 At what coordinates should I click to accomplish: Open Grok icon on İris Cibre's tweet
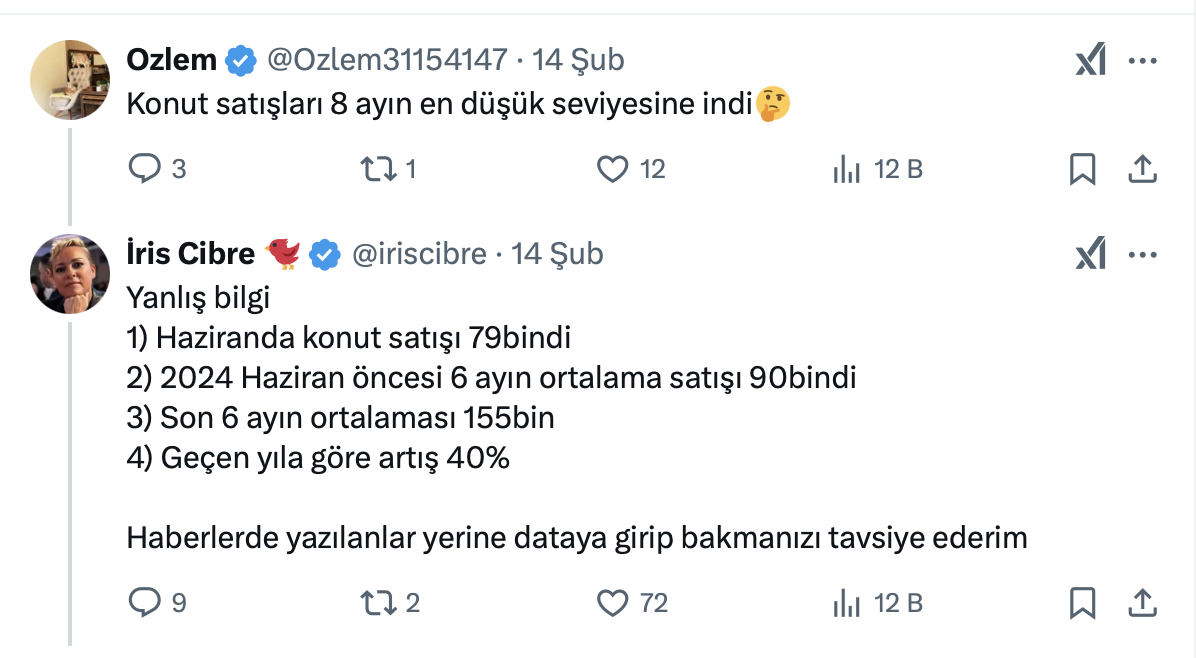pos(1090,256)
